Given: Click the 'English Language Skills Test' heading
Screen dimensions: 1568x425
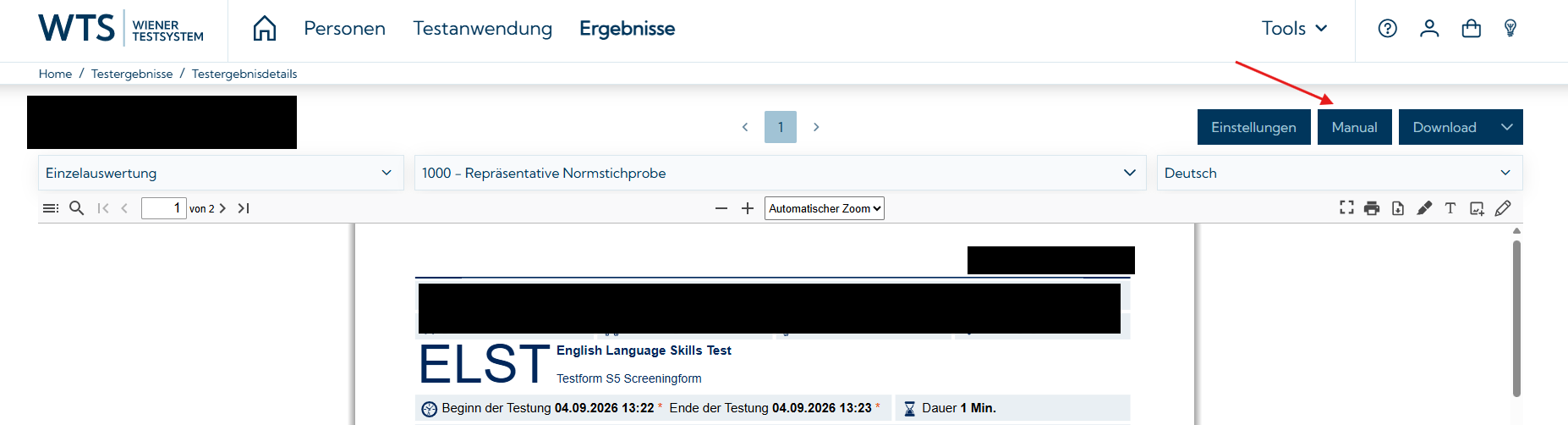Looking at the screenshot, I should [x=644, y=350].
